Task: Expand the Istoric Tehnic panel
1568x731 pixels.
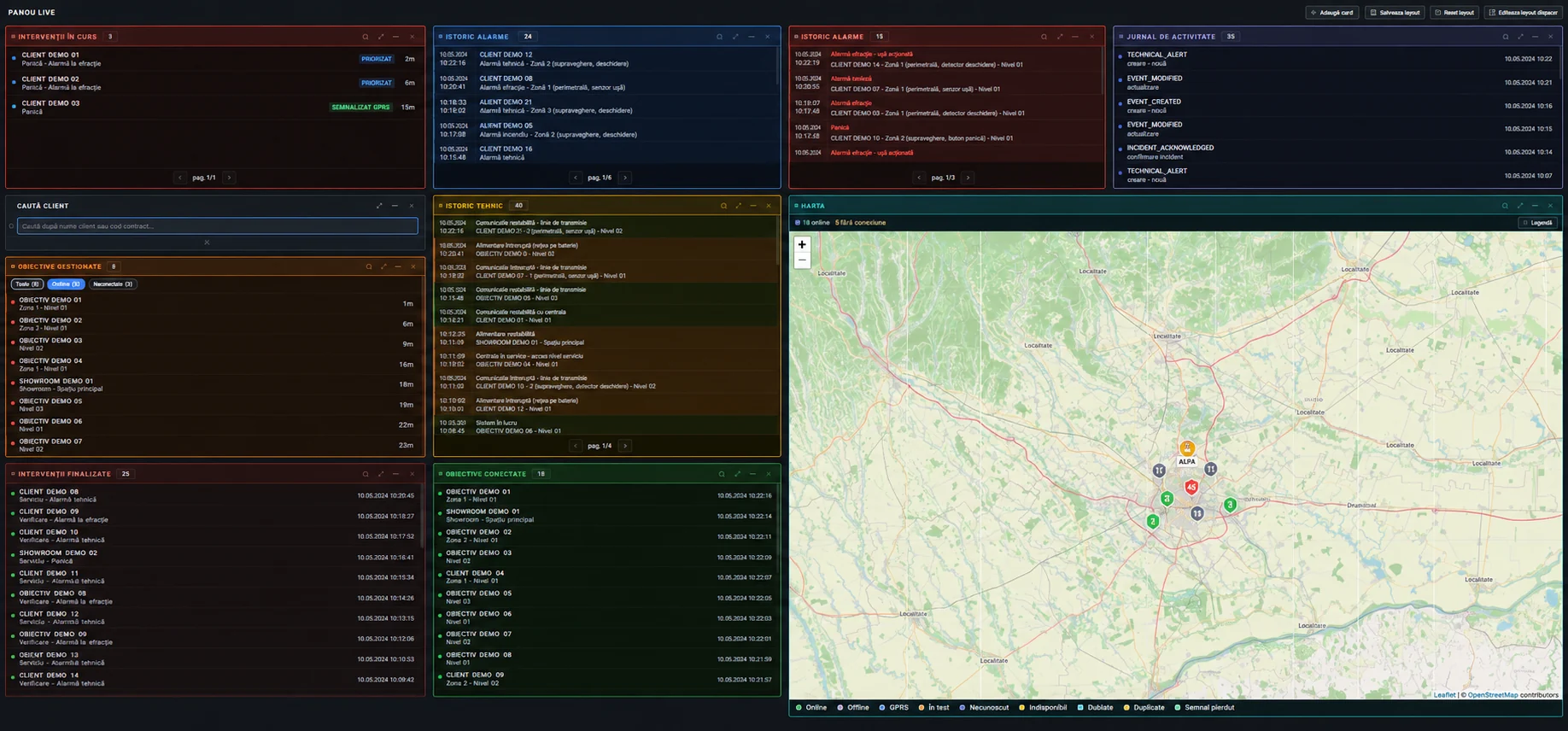Action: click(739, 206)
